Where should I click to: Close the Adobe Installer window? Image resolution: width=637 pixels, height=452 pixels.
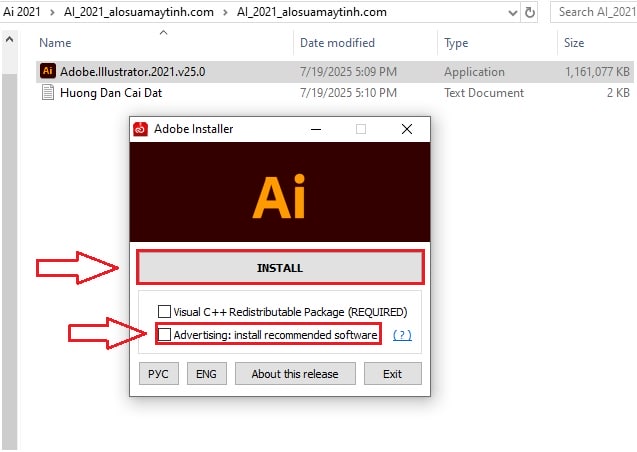click(407, 129)
